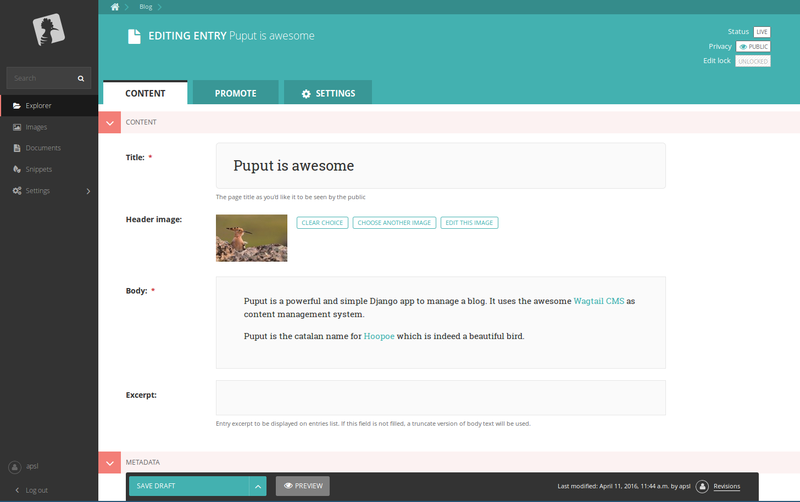Open the Documents section
The image size is (800, 502).
tap(43, 148)
